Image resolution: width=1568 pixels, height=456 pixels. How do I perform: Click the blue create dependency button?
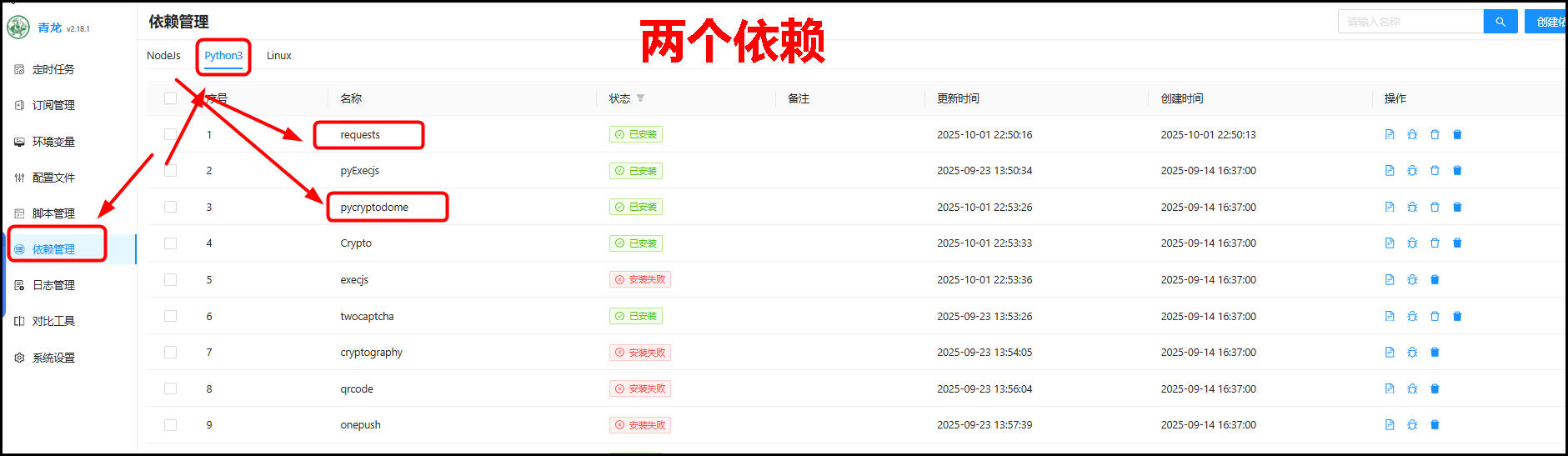coord(1547,22)
